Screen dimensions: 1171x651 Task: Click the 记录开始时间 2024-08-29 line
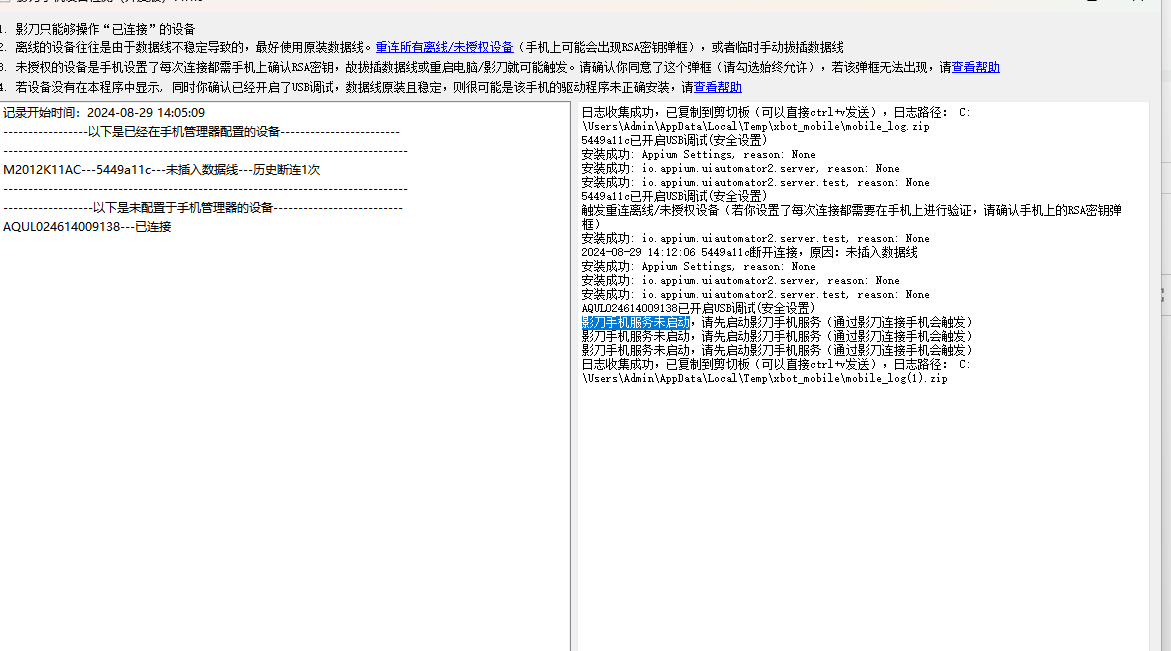click(104, 113)
